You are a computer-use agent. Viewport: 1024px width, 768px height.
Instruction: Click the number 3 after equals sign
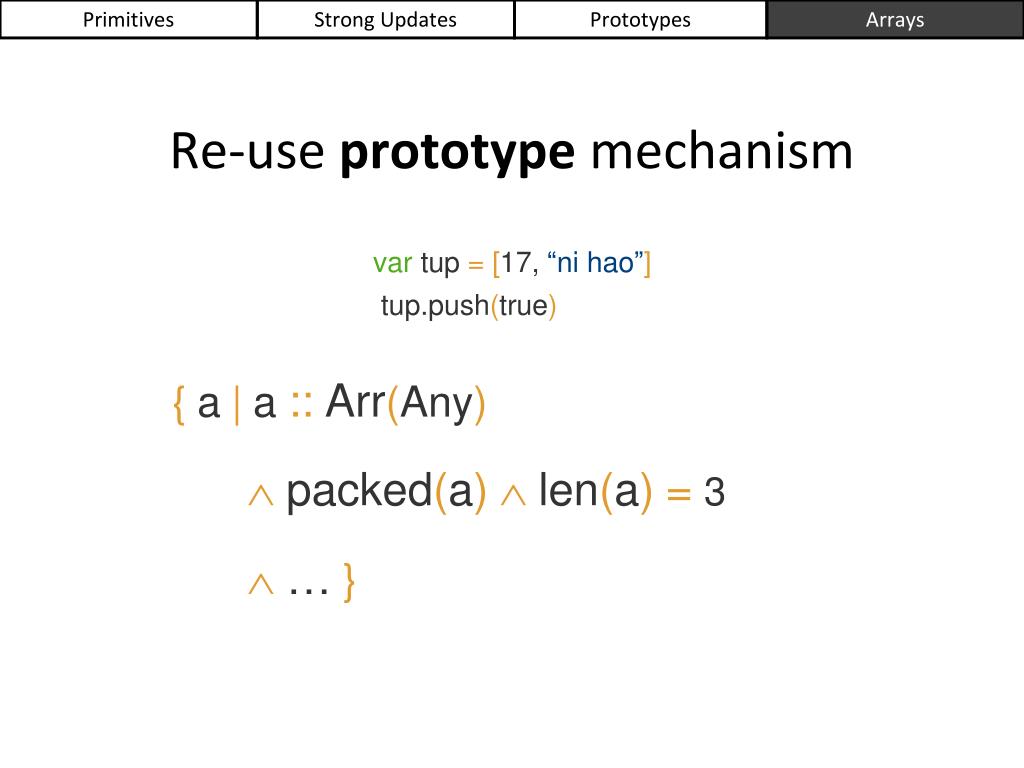tap(714, 492)
